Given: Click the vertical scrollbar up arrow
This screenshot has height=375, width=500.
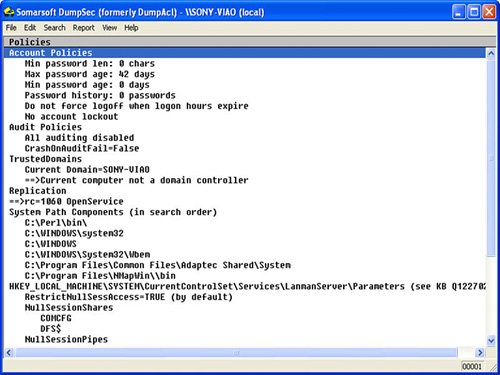Looking at the screenshot, I should (491, 53).
